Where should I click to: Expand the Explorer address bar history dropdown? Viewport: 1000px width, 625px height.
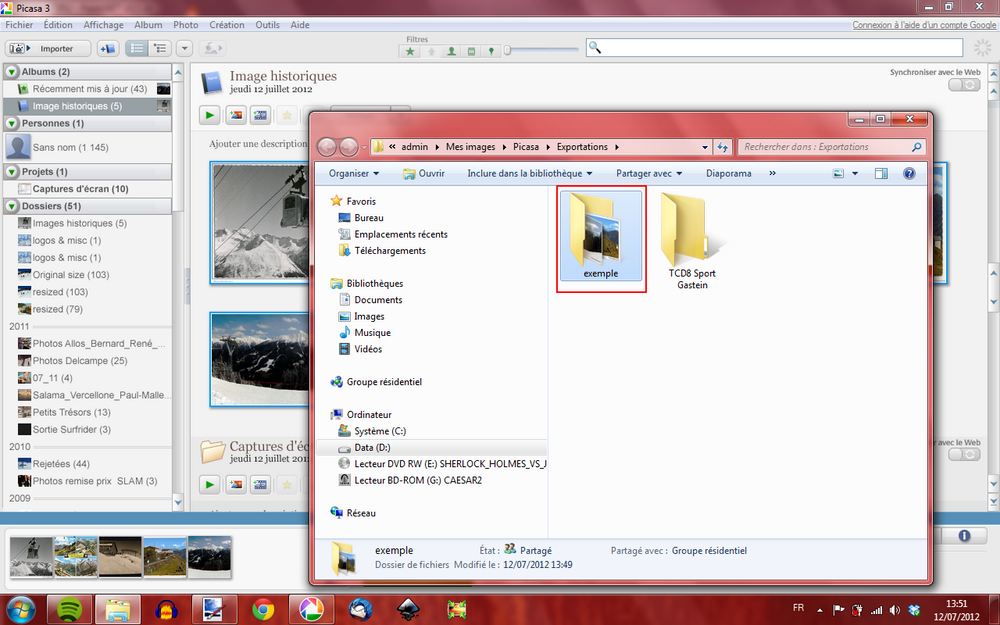point(705,147)
